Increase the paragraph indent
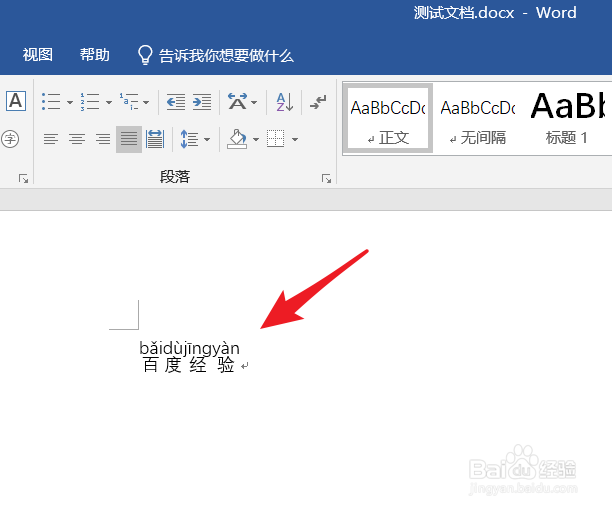This screenshot has width=612, height=510. pos(202,102)
